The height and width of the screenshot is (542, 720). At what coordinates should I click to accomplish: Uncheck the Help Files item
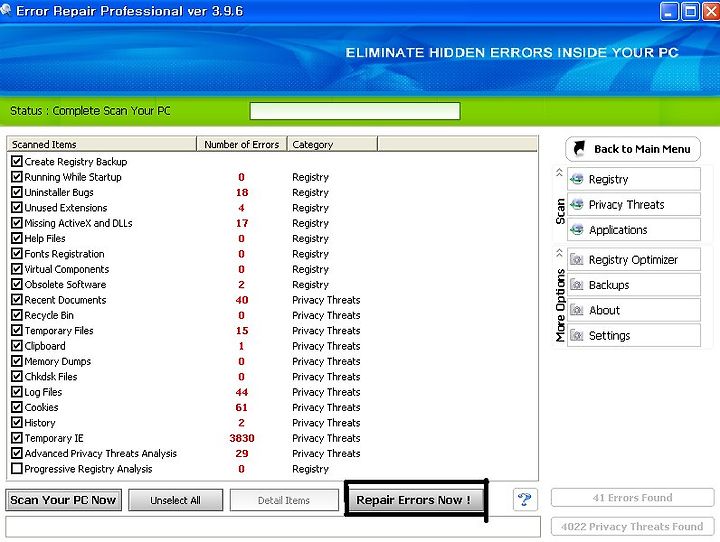click(17, 238)
